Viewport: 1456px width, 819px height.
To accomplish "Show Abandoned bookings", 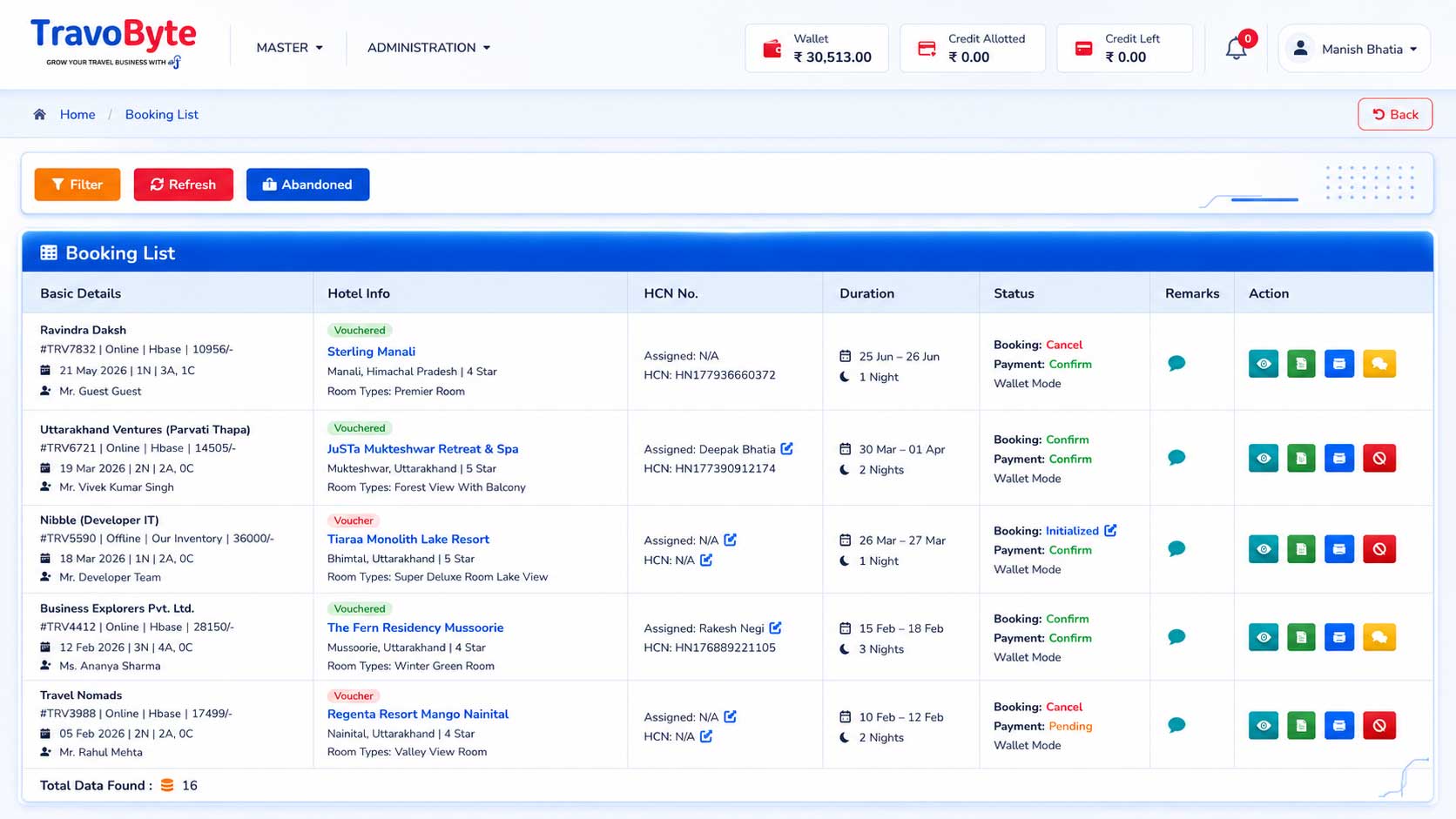I will (x=308, y=185).
